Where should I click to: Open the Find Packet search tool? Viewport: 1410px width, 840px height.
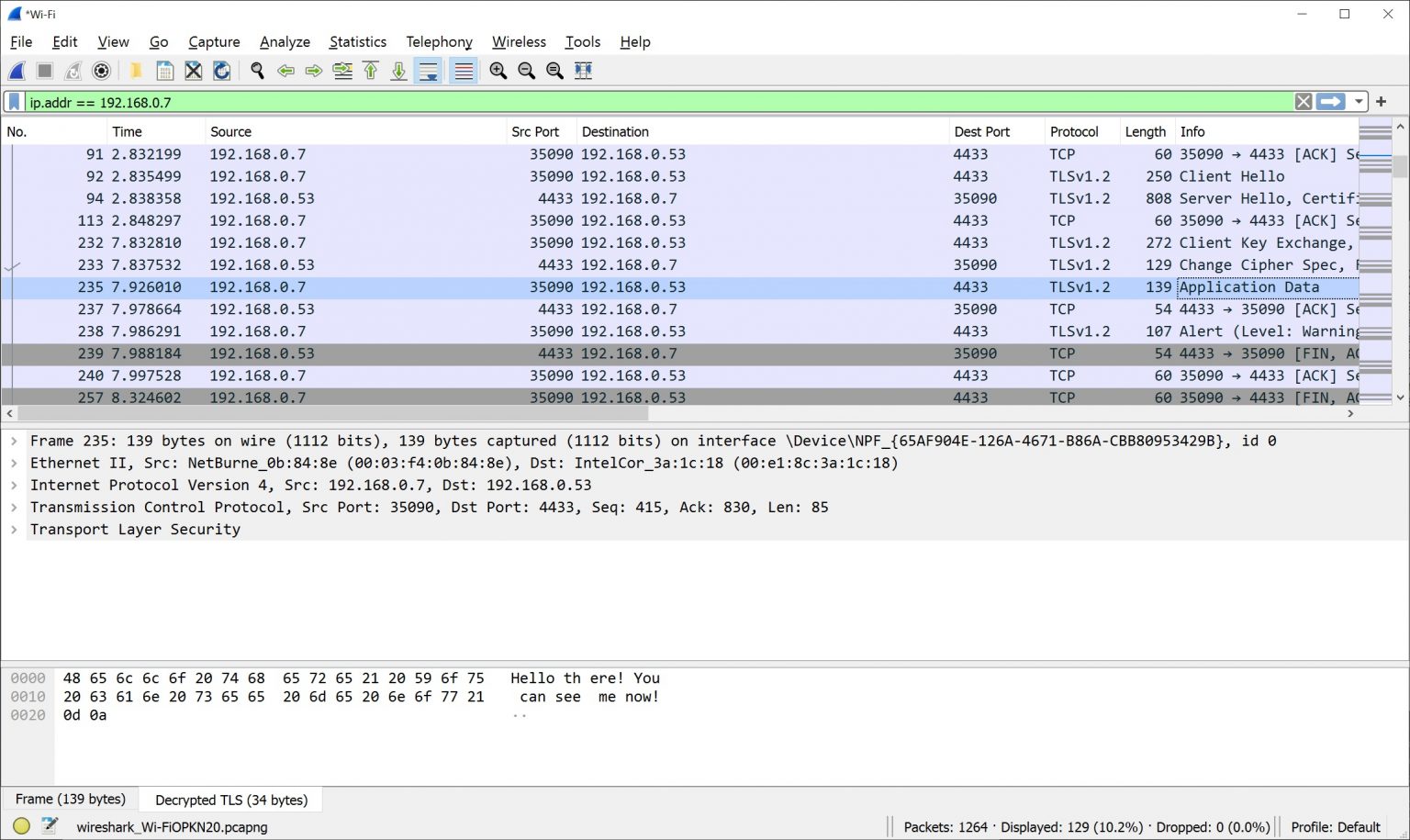tap(258, 71)
